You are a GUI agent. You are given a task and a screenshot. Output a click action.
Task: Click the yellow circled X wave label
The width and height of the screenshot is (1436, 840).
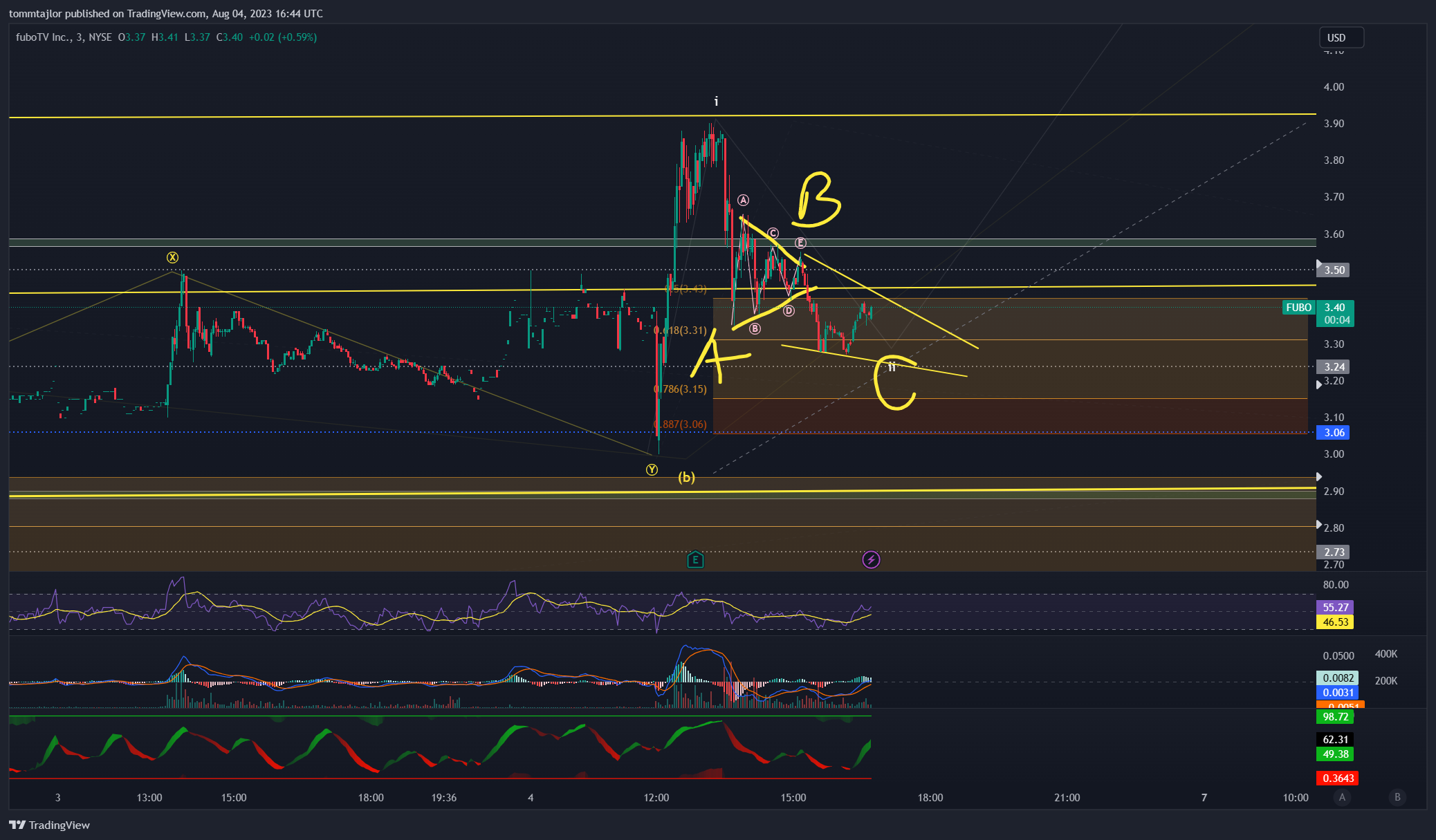pos(172,257)
